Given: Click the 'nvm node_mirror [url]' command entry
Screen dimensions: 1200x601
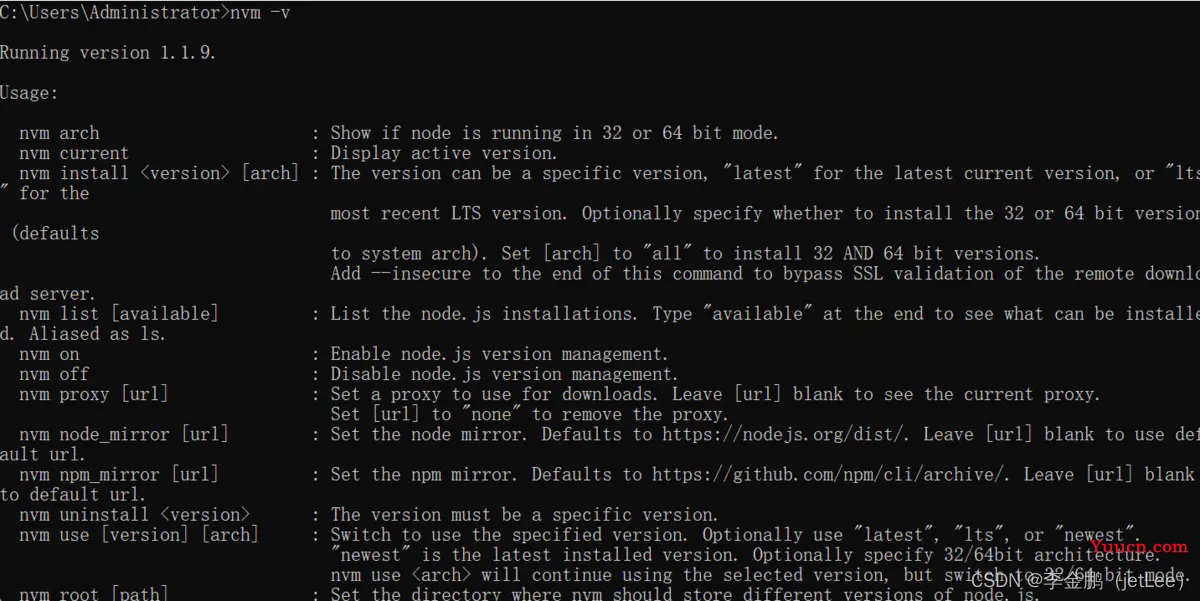Looking at the screenshot, I should pyautogui.click(x=124, y=434).
